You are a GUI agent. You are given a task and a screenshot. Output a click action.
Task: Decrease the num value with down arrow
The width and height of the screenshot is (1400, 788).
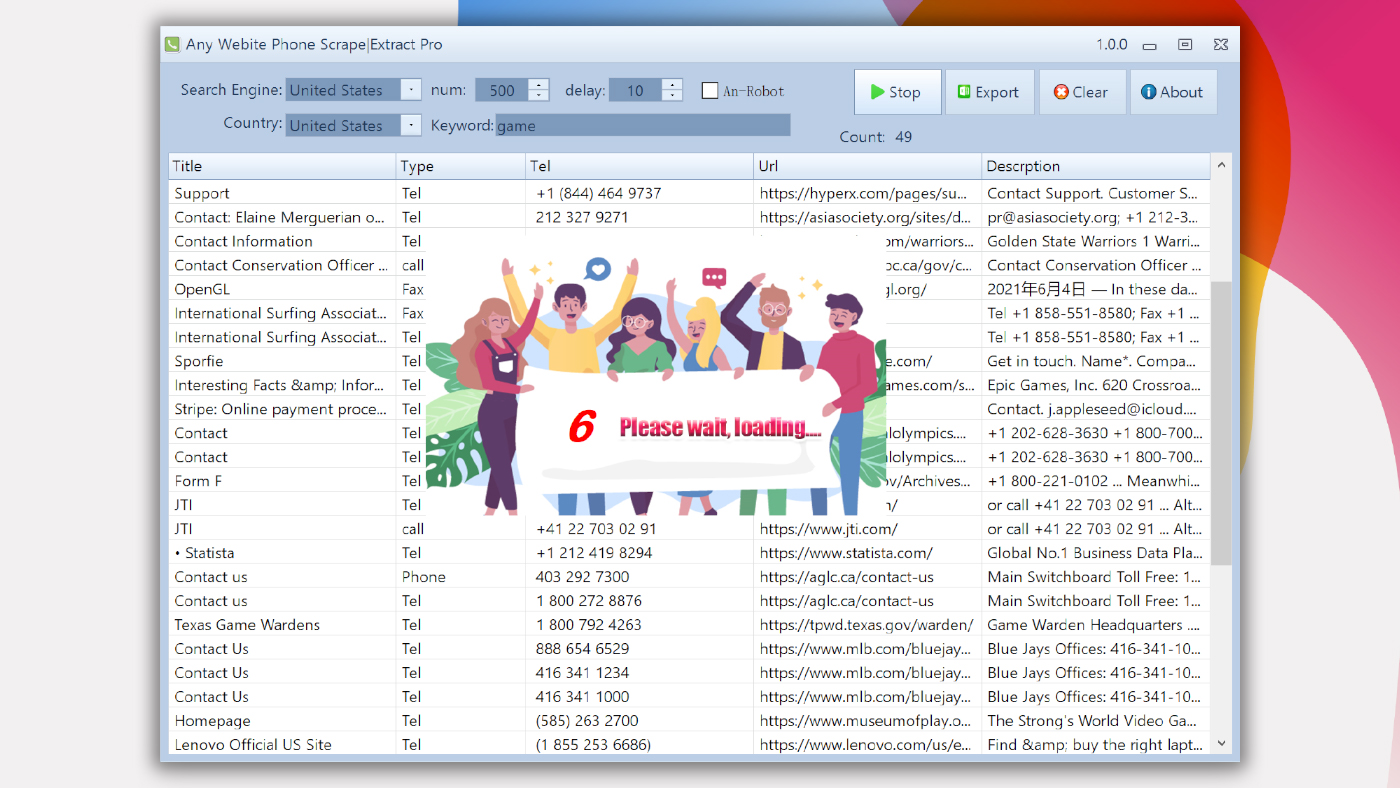[x=539, y=96]
